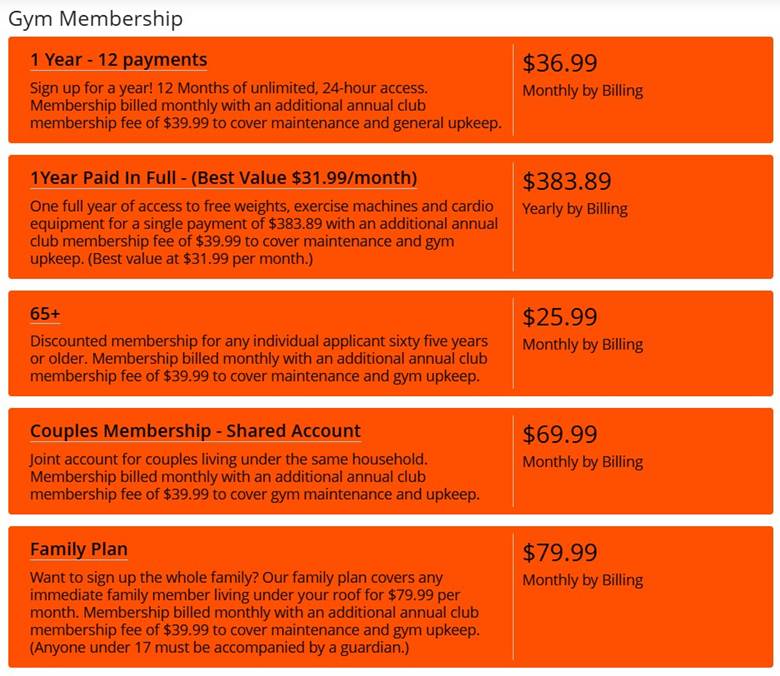
Task: Open the "65+" membership link
Action: pos(45,314)
